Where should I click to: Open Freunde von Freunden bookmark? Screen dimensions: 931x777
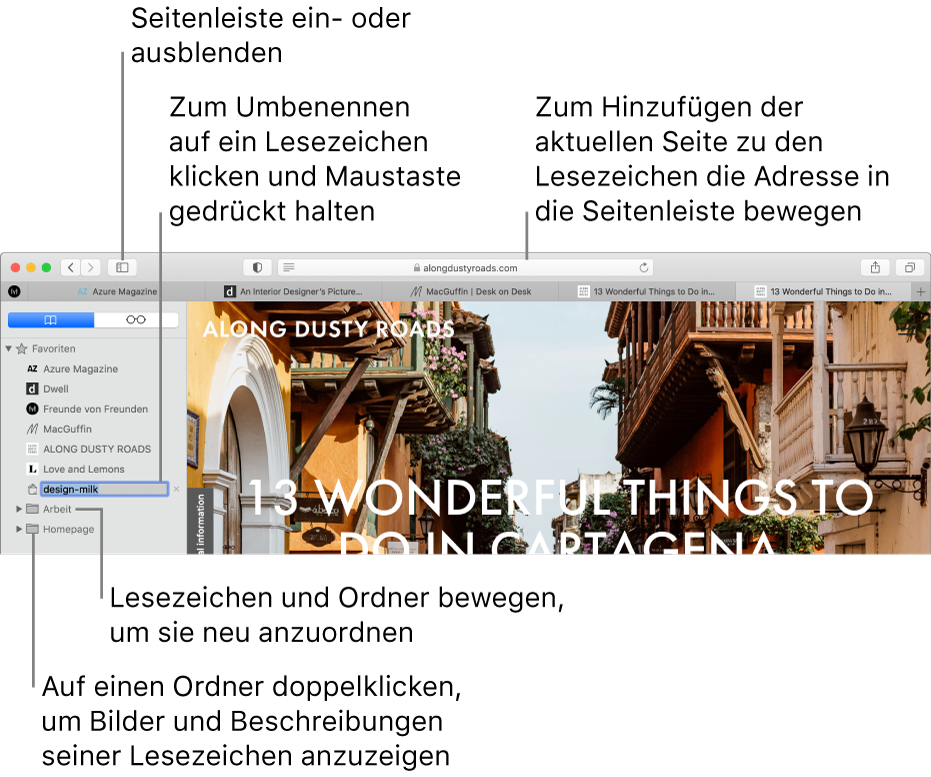coord(95,409)
